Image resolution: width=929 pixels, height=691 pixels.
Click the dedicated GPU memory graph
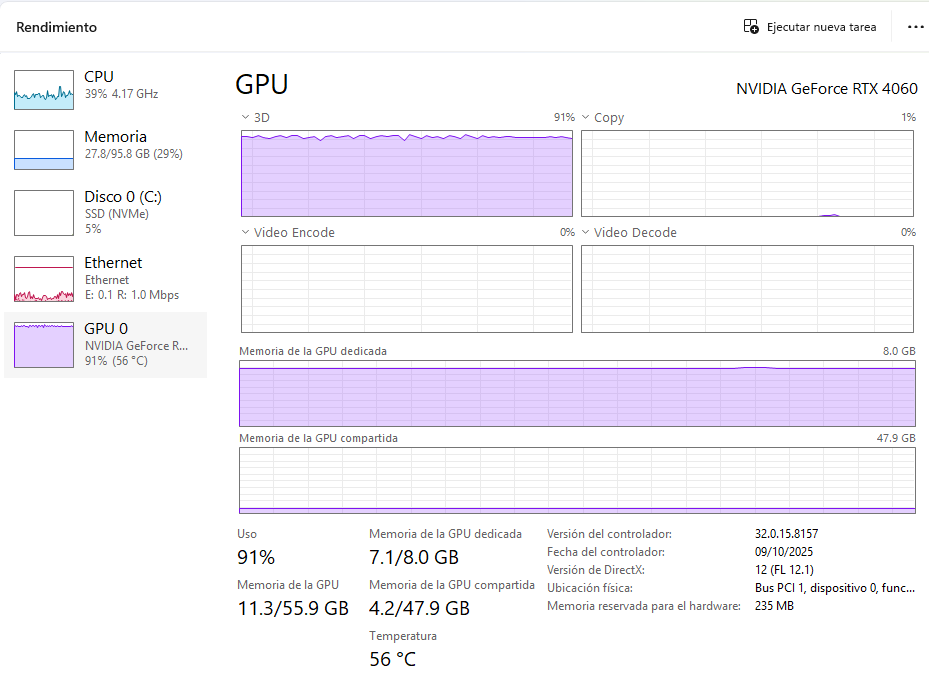tap(577, 393)
